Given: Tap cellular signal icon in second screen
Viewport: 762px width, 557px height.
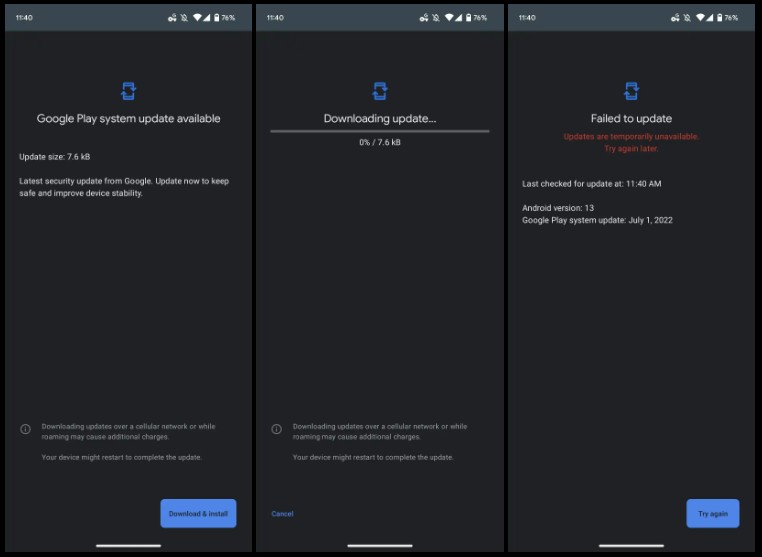Looking at the screenshot, I should (458, 17).
